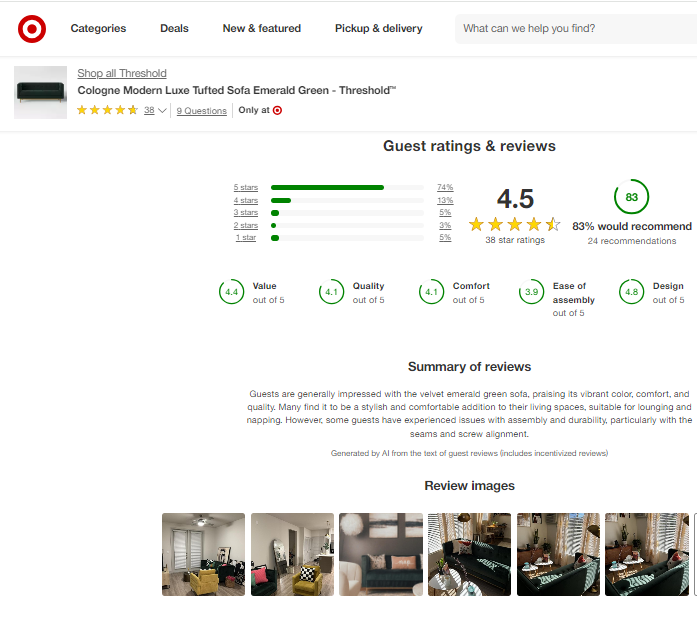This screenshot has height=629, width=697.
Task: Click the 'Summary of reviews' heading
Action: pyautogui.click(x=469, y=367)
